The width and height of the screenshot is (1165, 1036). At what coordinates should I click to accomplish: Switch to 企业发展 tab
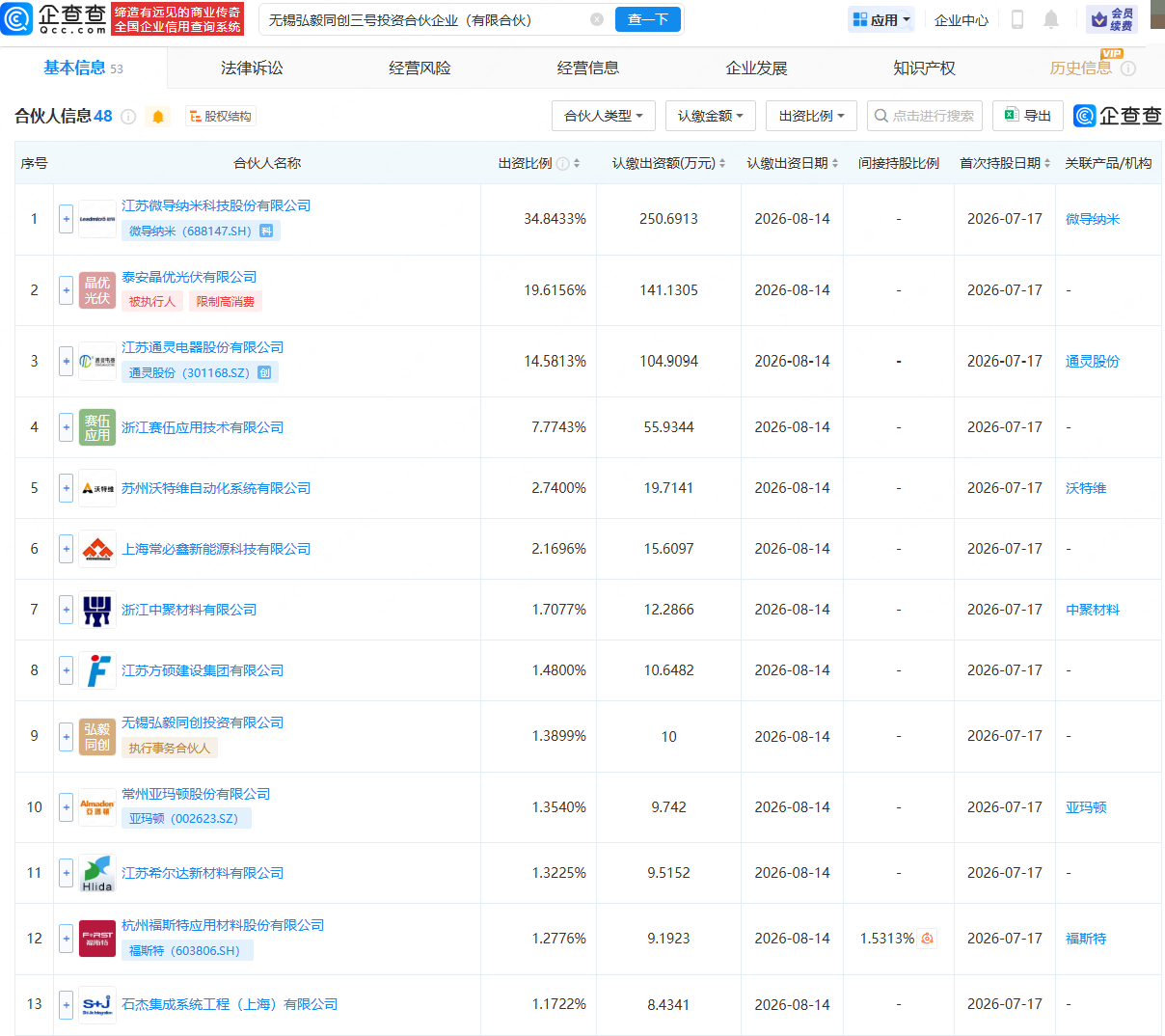(x=756, y=68)
